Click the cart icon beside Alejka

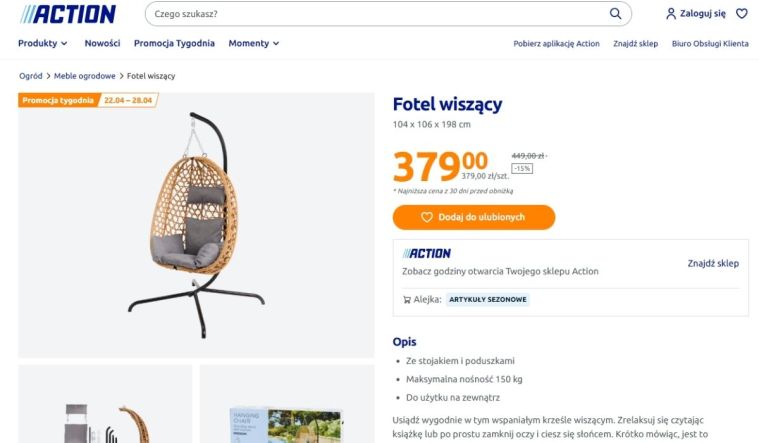pyautogui.click(x=407, y=300)
